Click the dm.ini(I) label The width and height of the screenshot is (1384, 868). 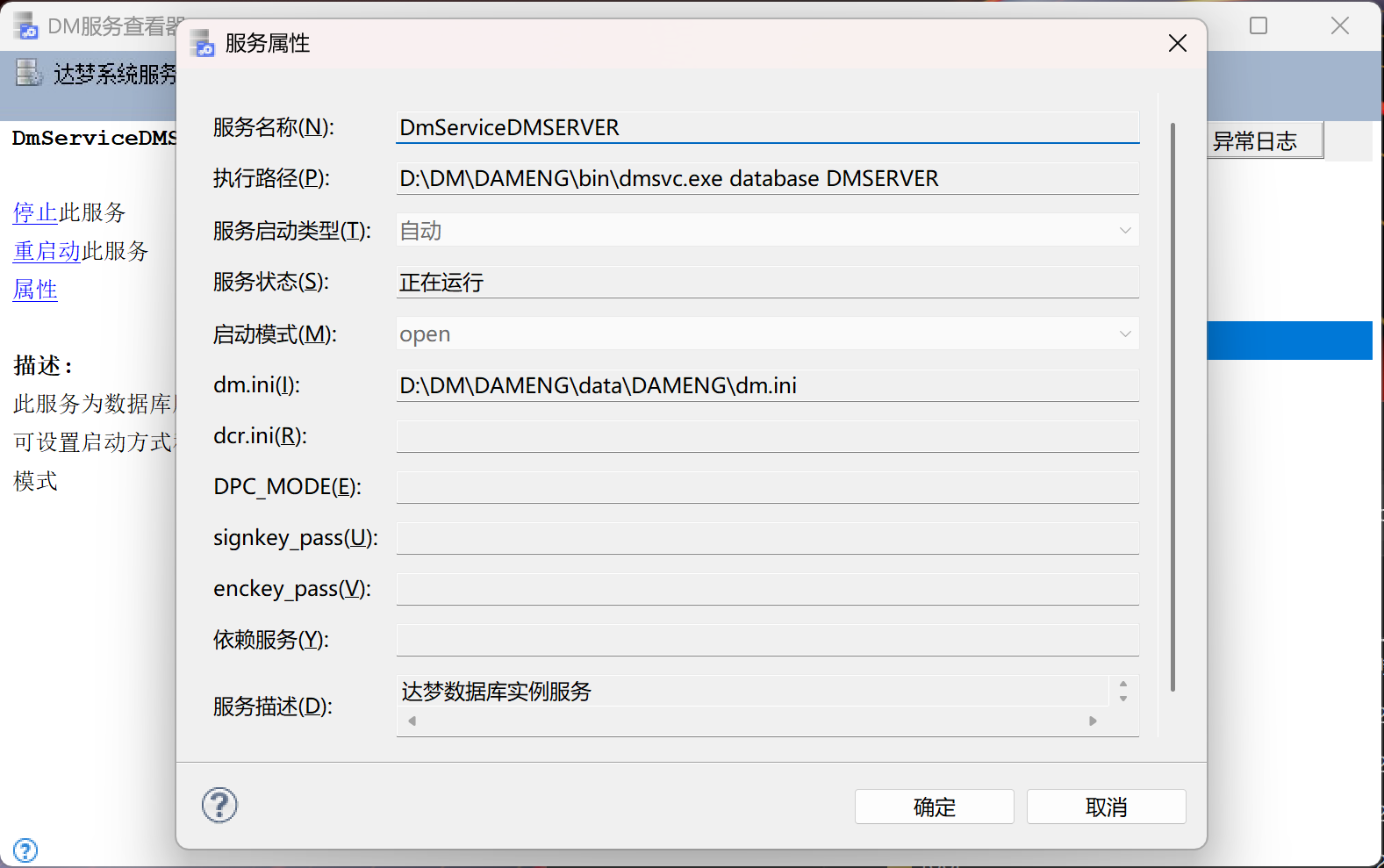pyautogui.click(x=257, y=385)
